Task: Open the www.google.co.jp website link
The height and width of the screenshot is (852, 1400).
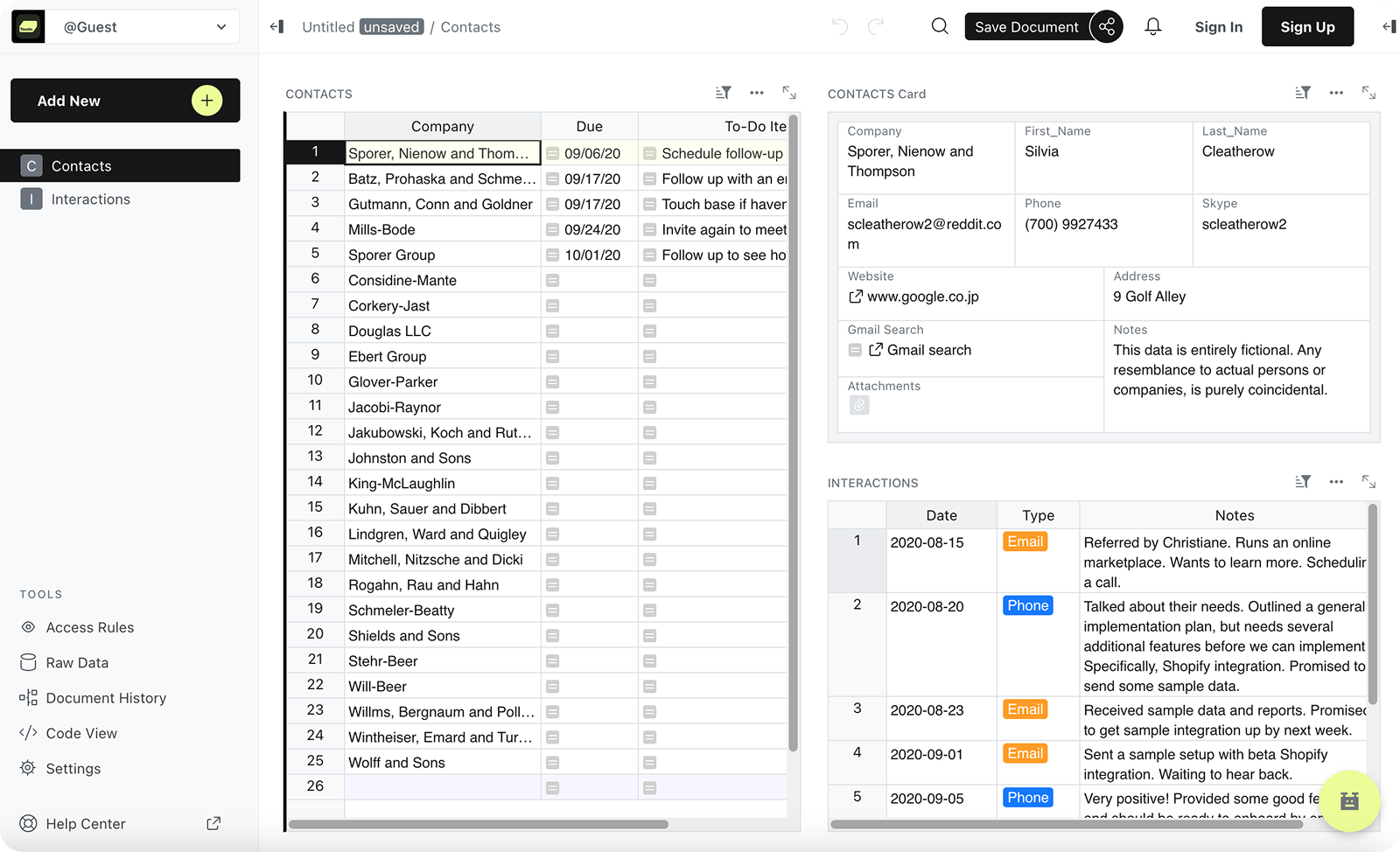Action: pyautogui.click(x=922, y=297)
